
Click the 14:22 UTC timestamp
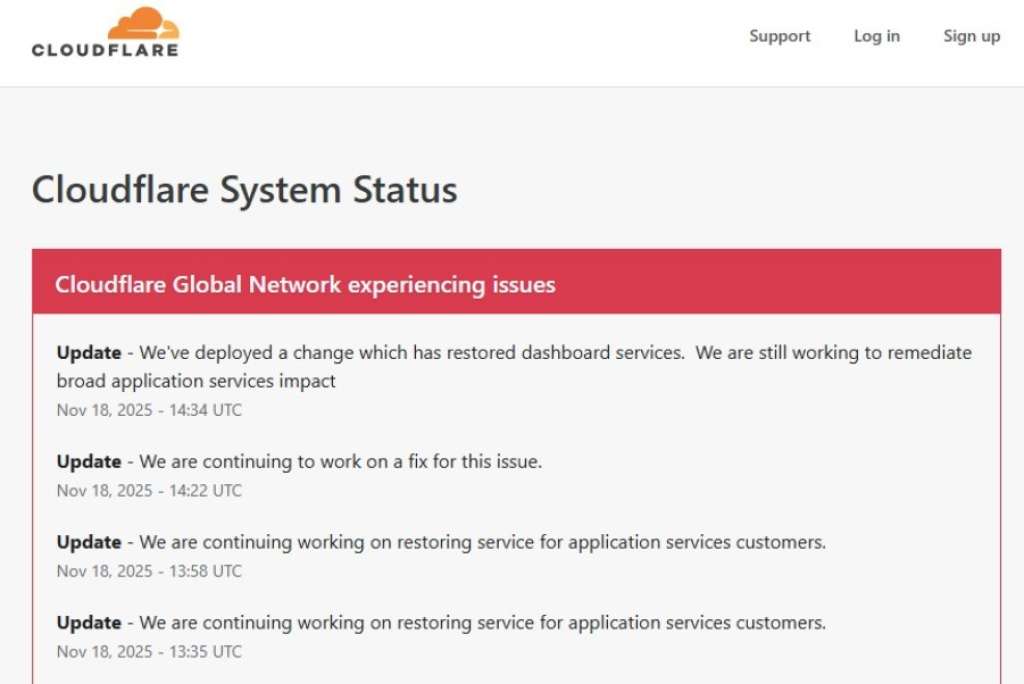pyautogui.click(x=149, y=491)
